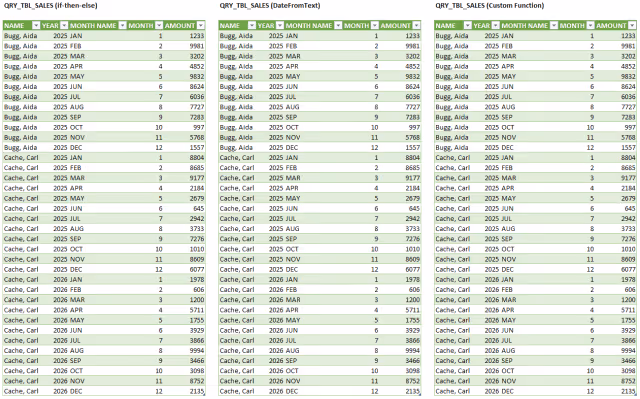The width and height of the screenshot is (640, 399).
Task: Click amount 8624 in DateFromText table
Action: click(412, 87)
